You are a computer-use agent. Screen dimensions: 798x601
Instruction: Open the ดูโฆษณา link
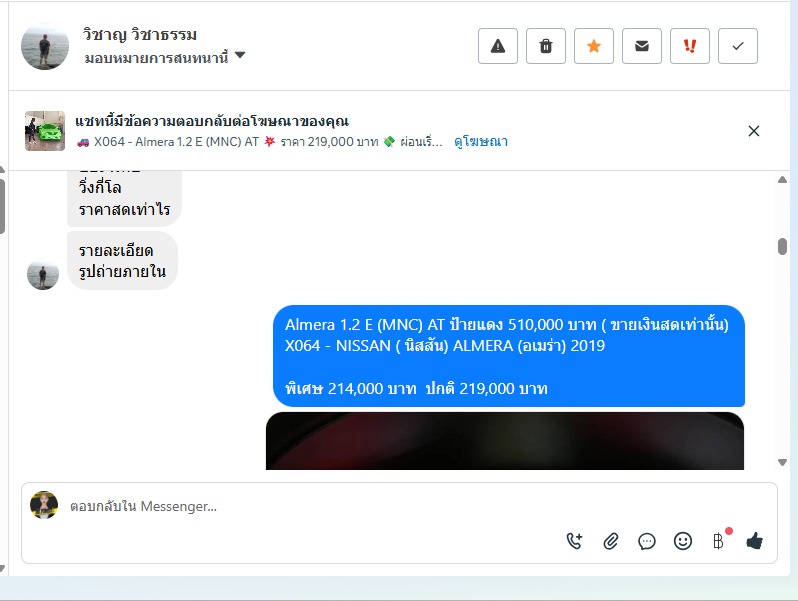(481, 141)
